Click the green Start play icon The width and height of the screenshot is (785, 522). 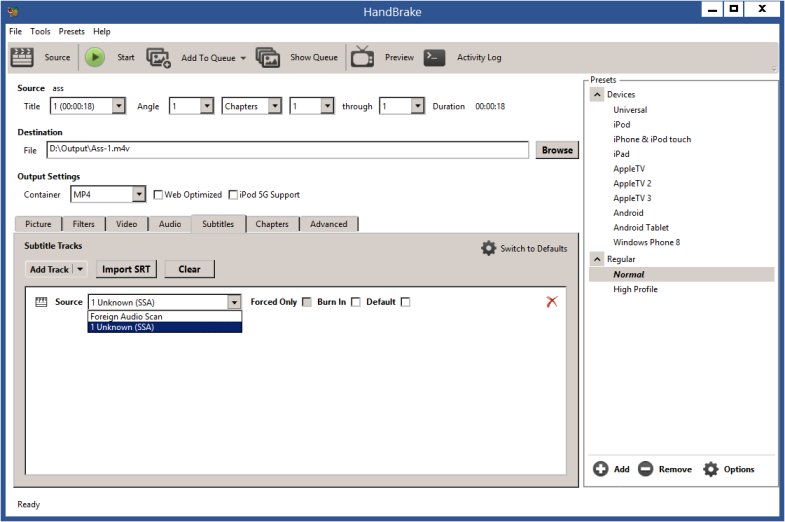[95, 57]
